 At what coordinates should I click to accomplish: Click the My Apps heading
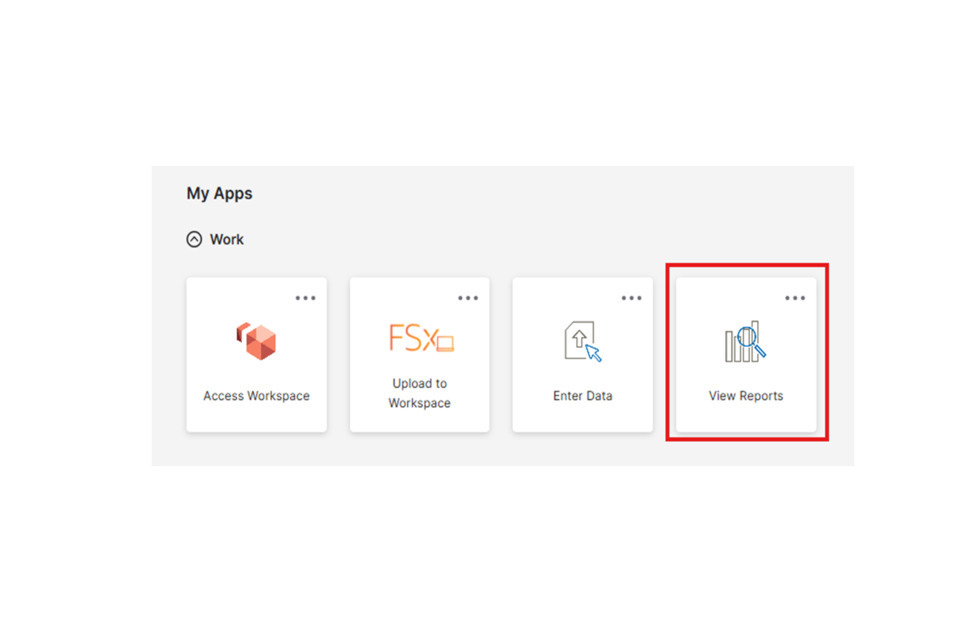[219, 194]
